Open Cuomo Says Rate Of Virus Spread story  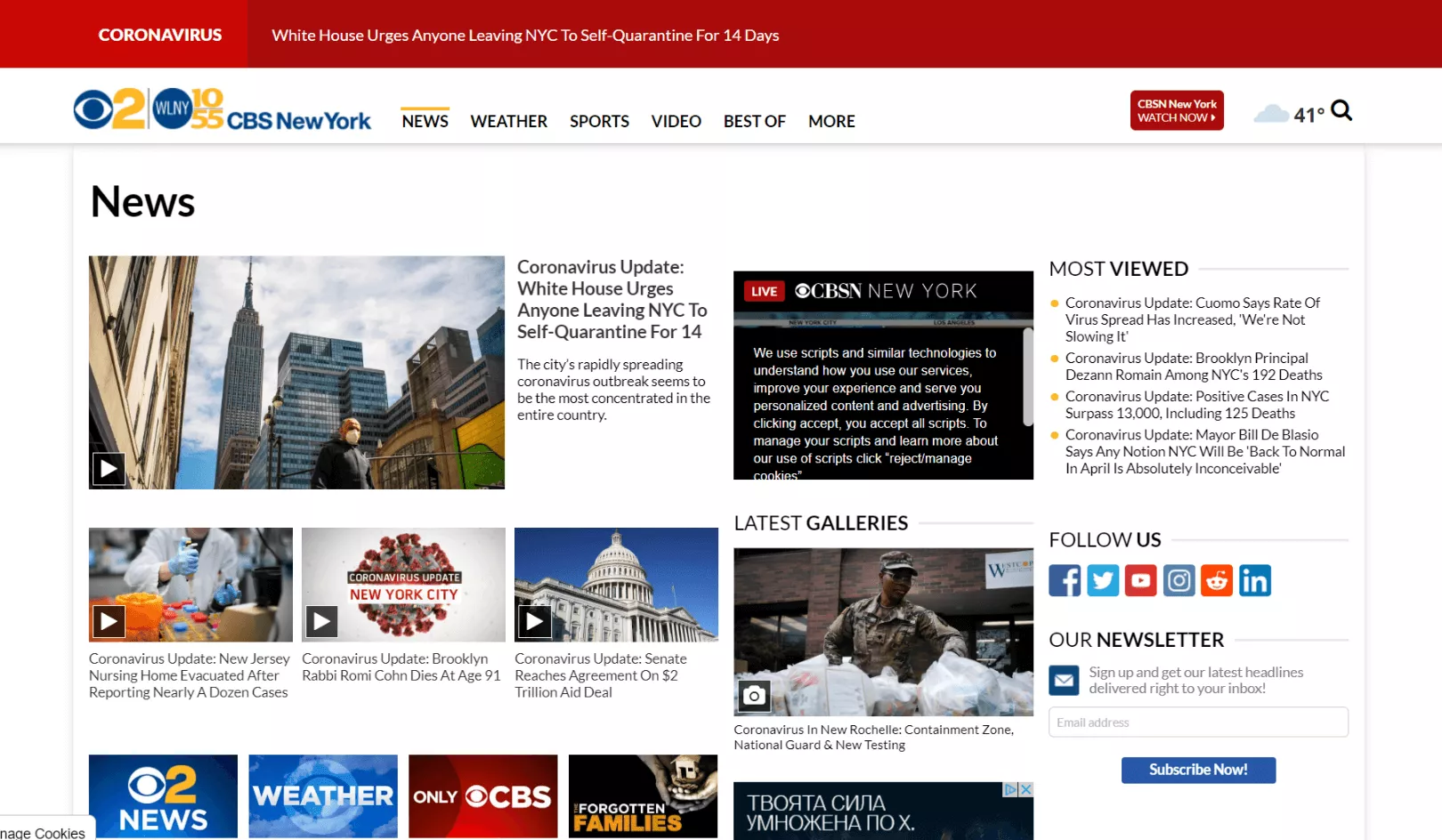coord(1193,319)
